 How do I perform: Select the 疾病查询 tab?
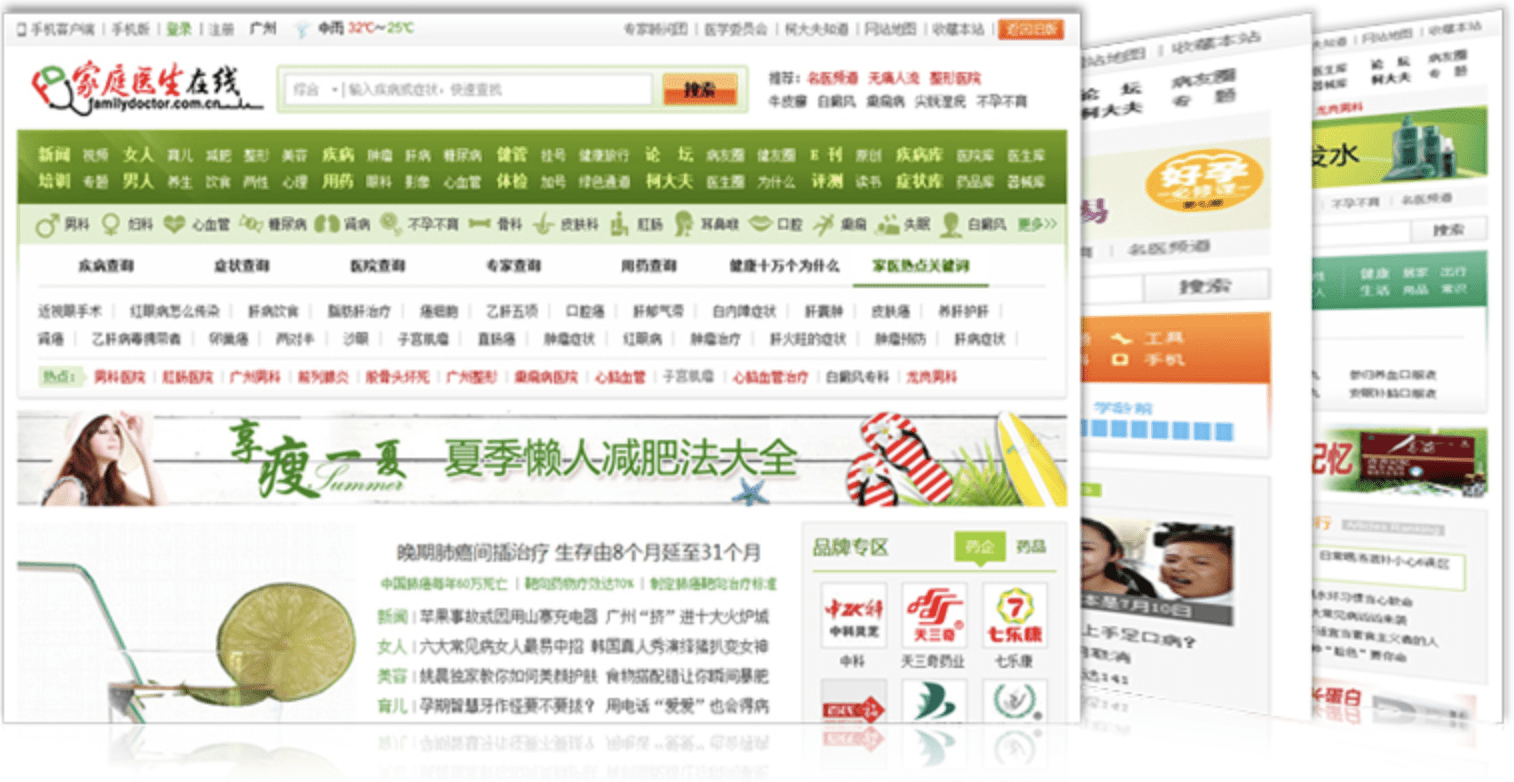tap(107, 266)
